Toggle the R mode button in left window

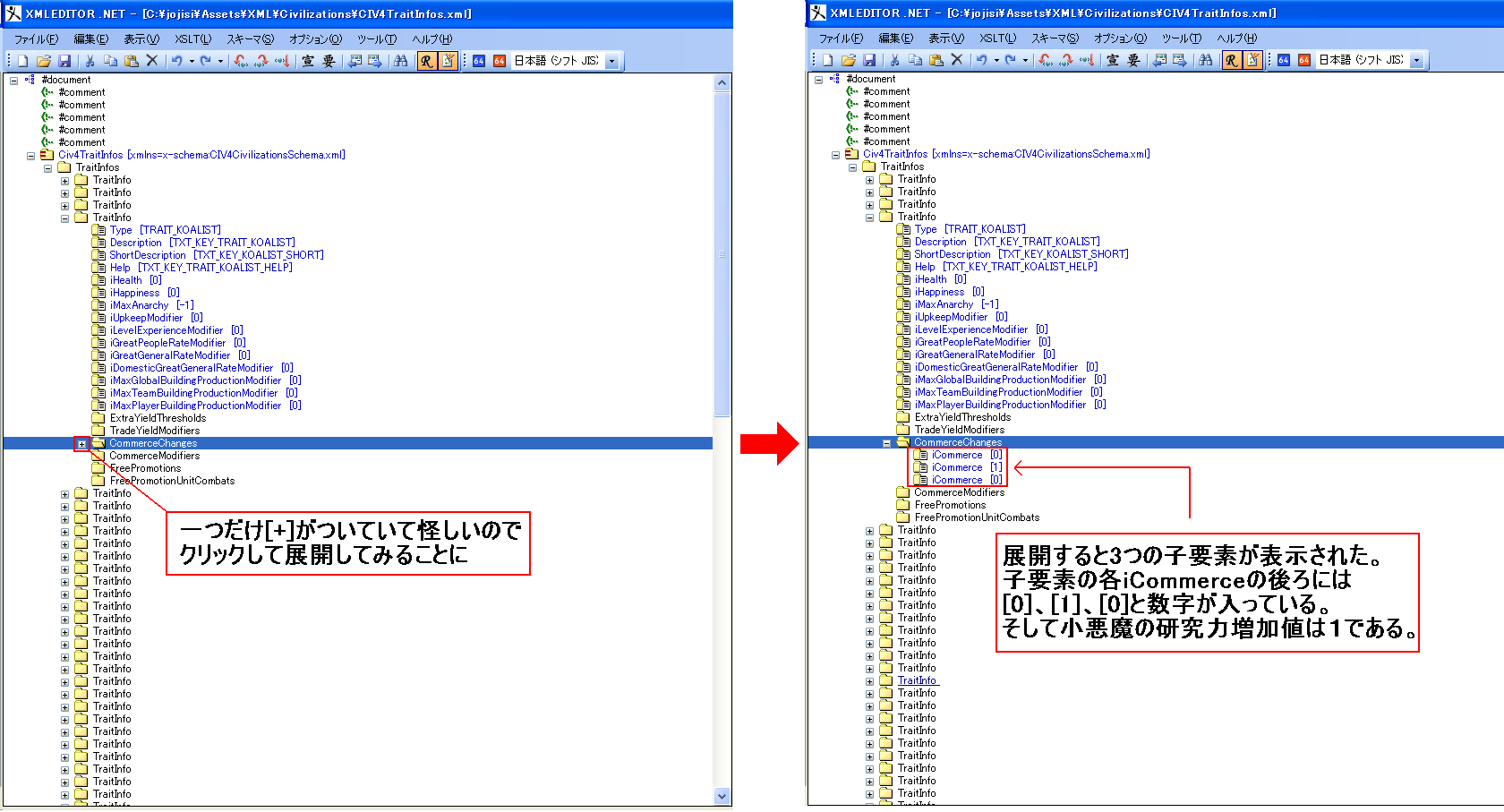coord(427,61)
